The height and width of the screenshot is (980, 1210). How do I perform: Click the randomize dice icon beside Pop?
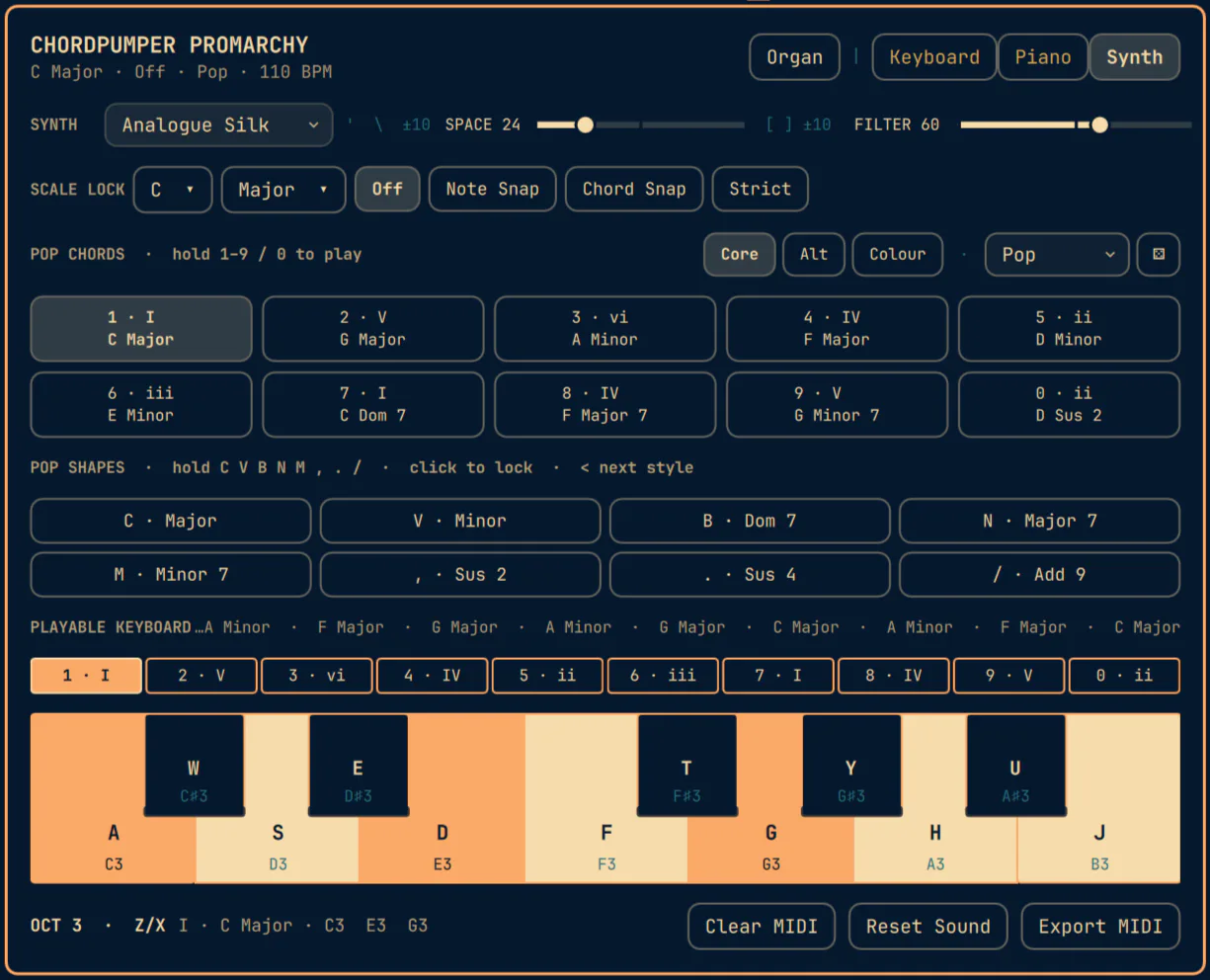point(1159,254)
